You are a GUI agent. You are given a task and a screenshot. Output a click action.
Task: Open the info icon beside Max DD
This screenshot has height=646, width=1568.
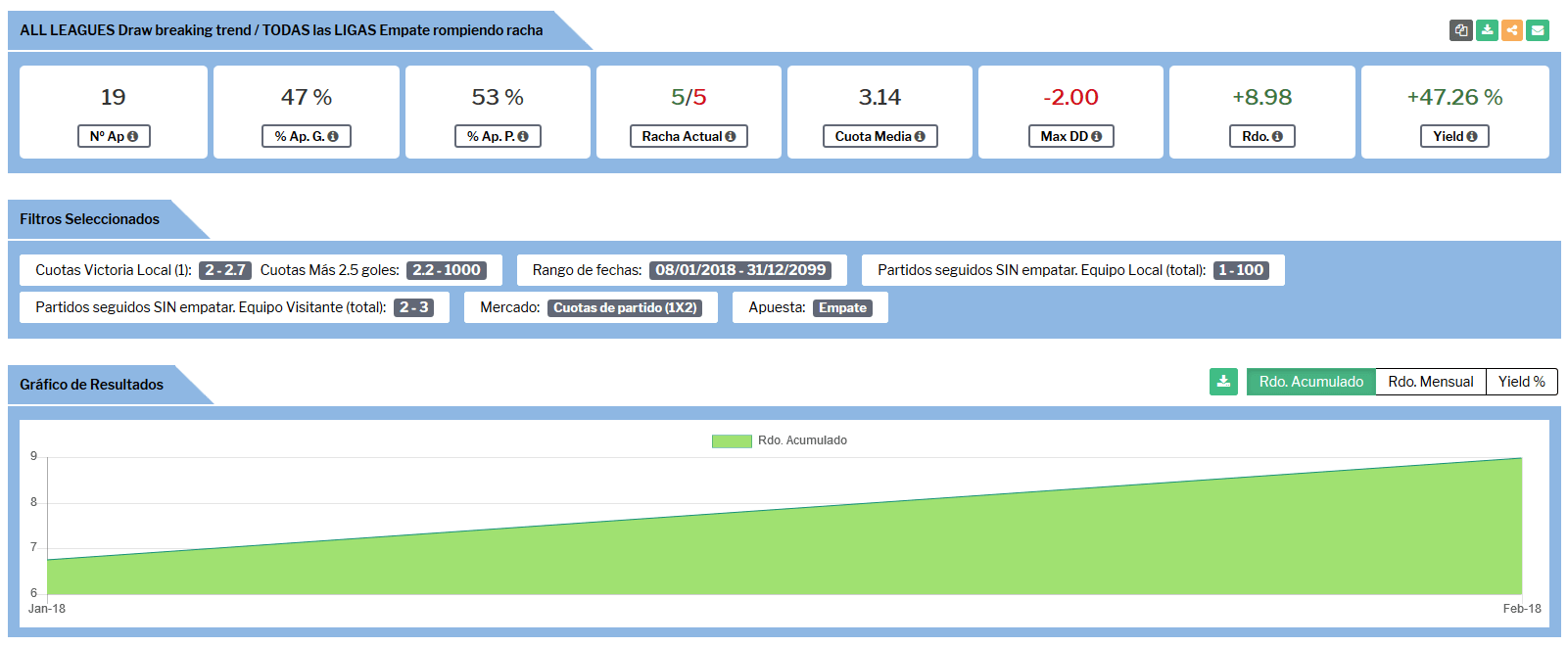pos(1096,137)
